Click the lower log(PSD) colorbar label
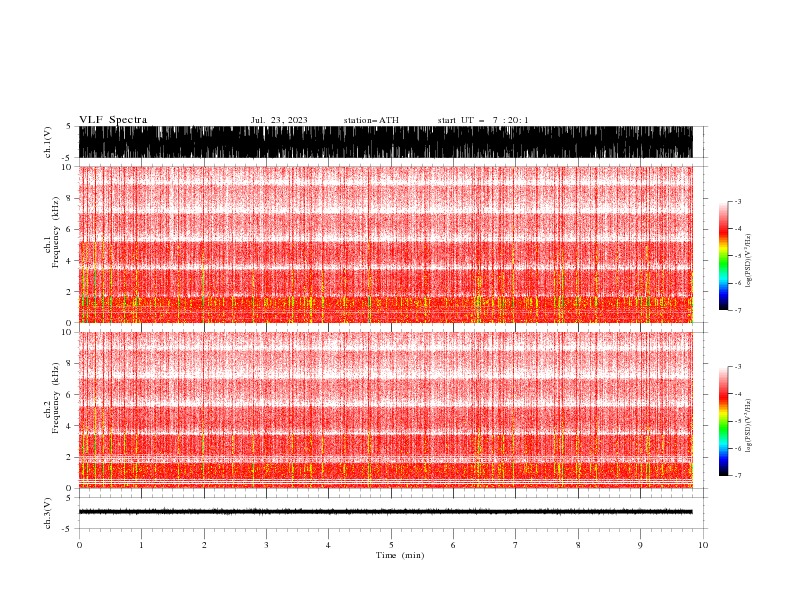Viewport: 792px width, 612px height. pos(749,426)
